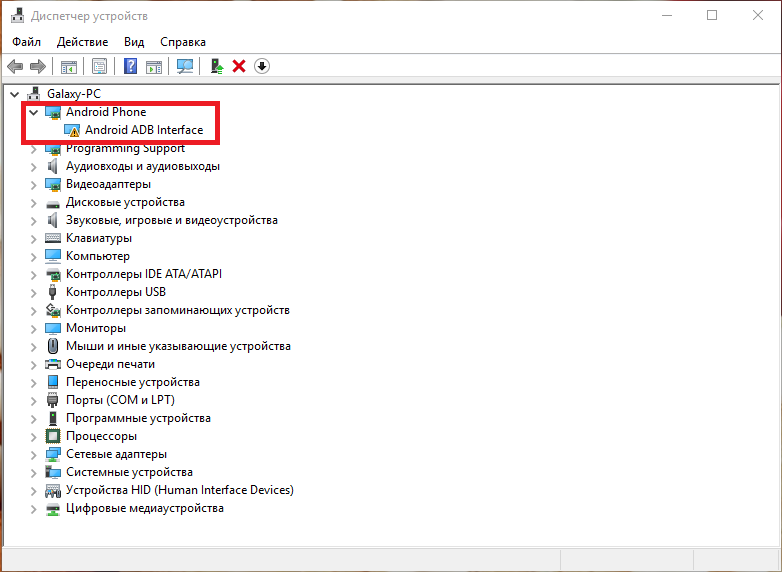
Task: Open the Файл menu
Action: [x=27, y=42]
